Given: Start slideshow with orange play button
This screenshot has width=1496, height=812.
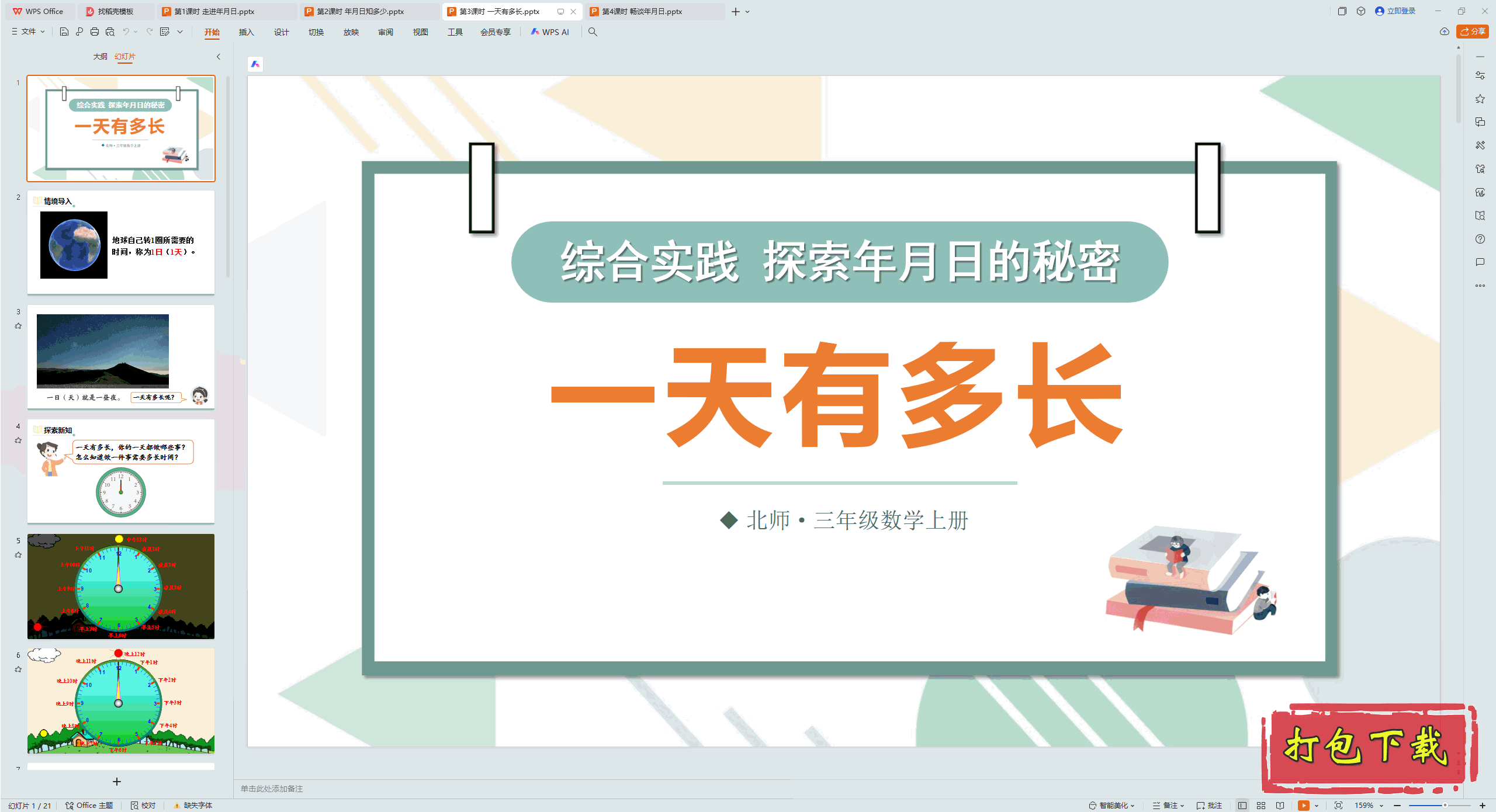Looking at the screenshot, I should point(1303,805).
